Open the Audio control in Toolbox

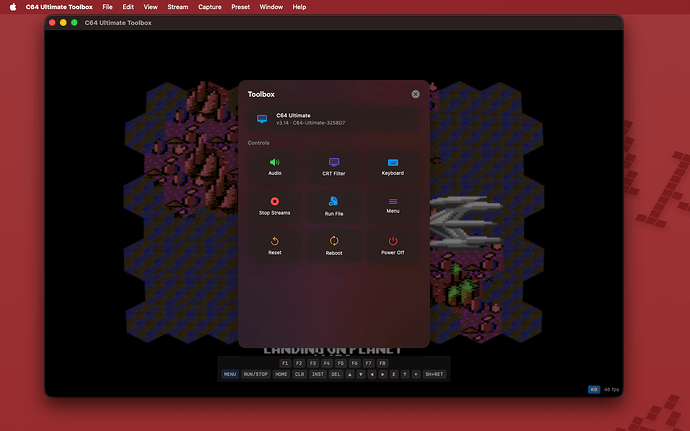[275, 167]
